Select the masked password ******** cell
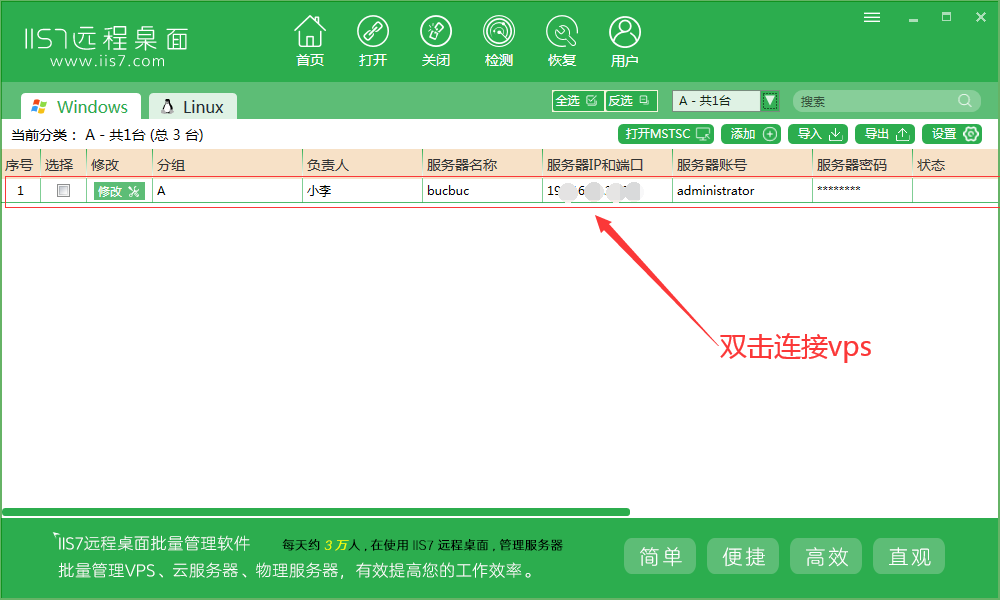The width and height of the screenshot is (1000, 600). 862,190
